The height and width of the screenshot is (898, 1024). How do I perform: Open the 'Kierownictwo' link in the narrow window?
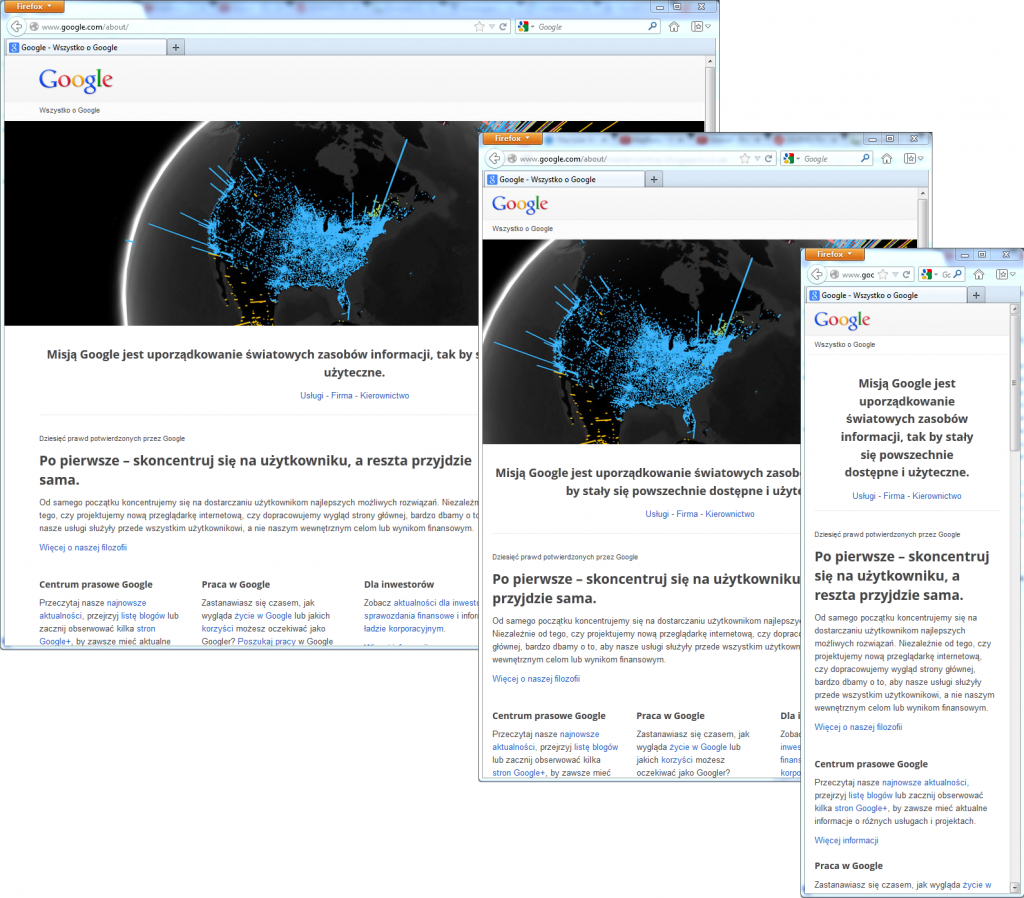[936, 496]
